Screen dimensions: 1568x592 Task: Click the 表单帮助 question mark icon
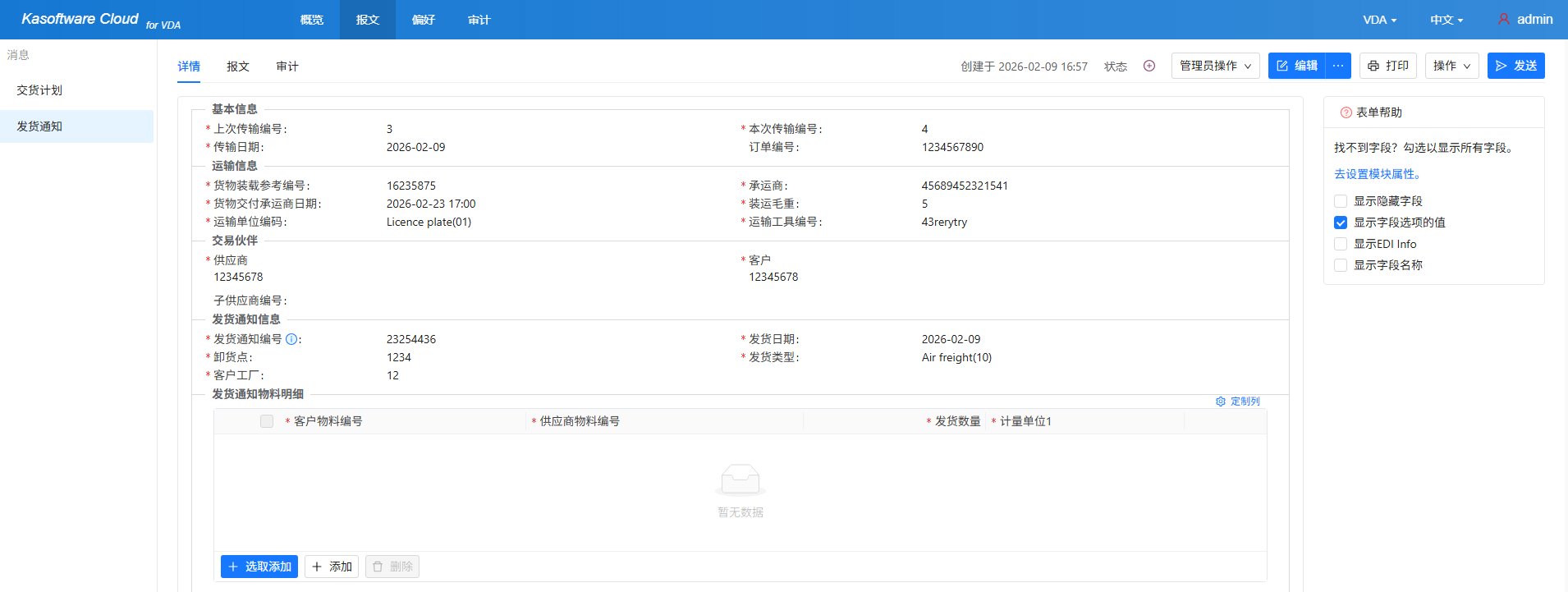tap(1346, 112)
